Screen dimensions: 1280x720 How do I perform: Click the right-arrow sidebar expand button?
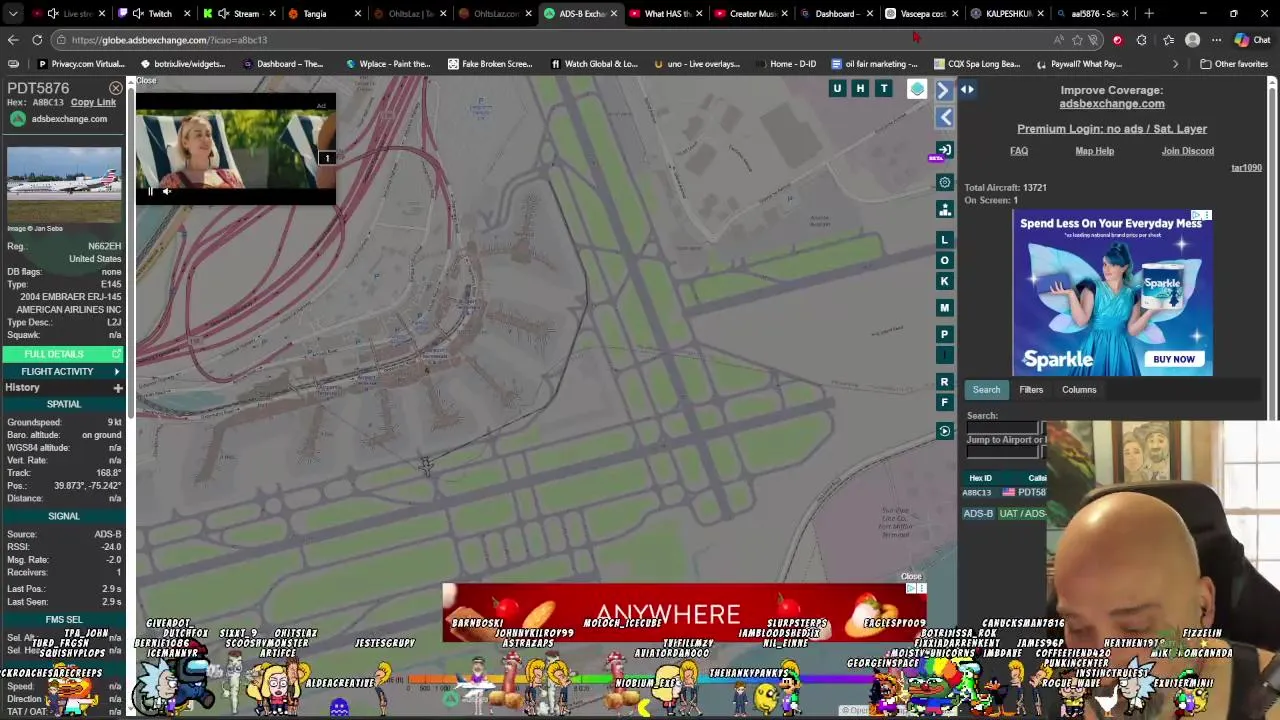click(944, 90)
